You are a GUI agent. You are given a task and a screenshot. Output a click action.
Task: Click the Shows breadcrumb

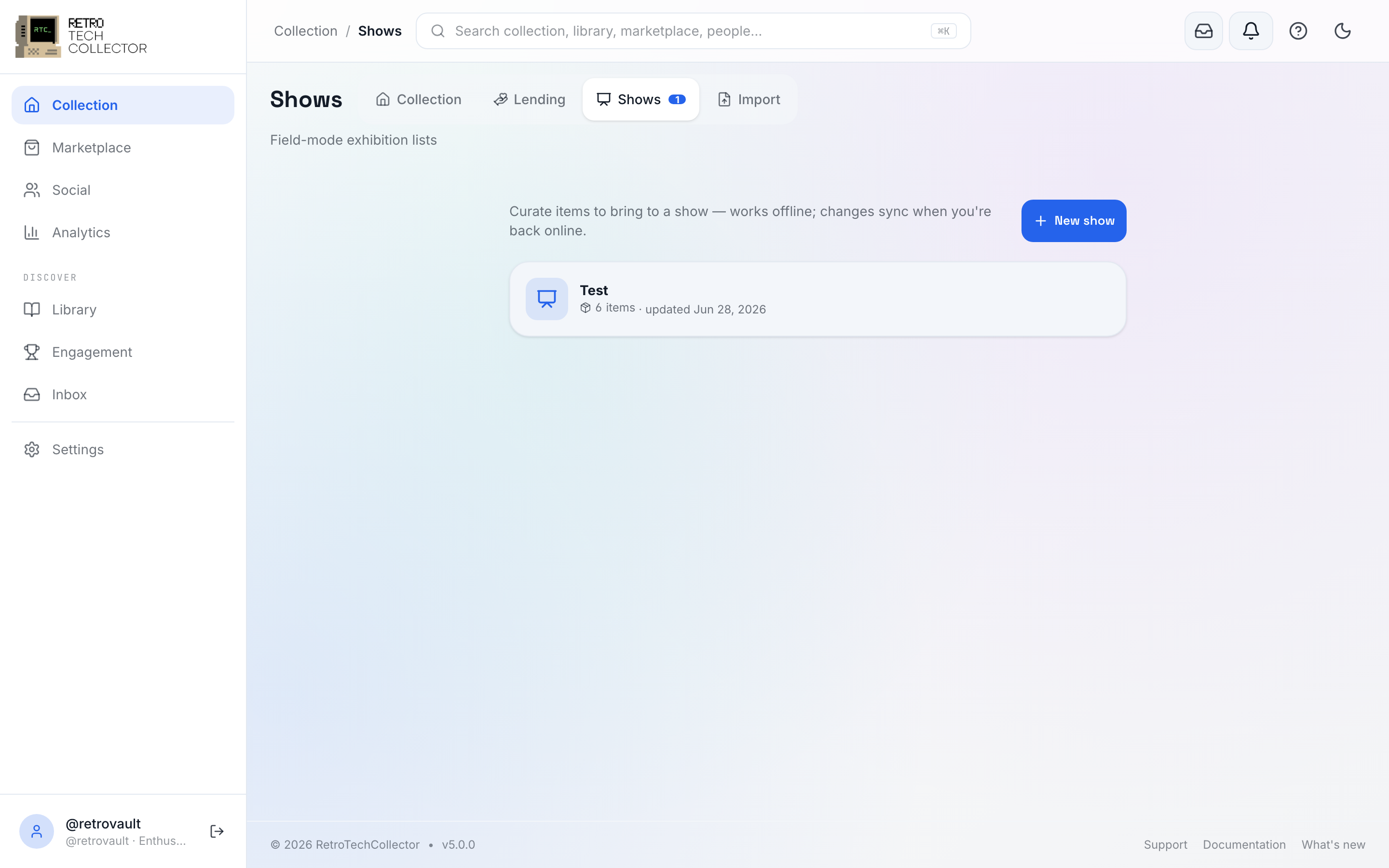(380, 31)
